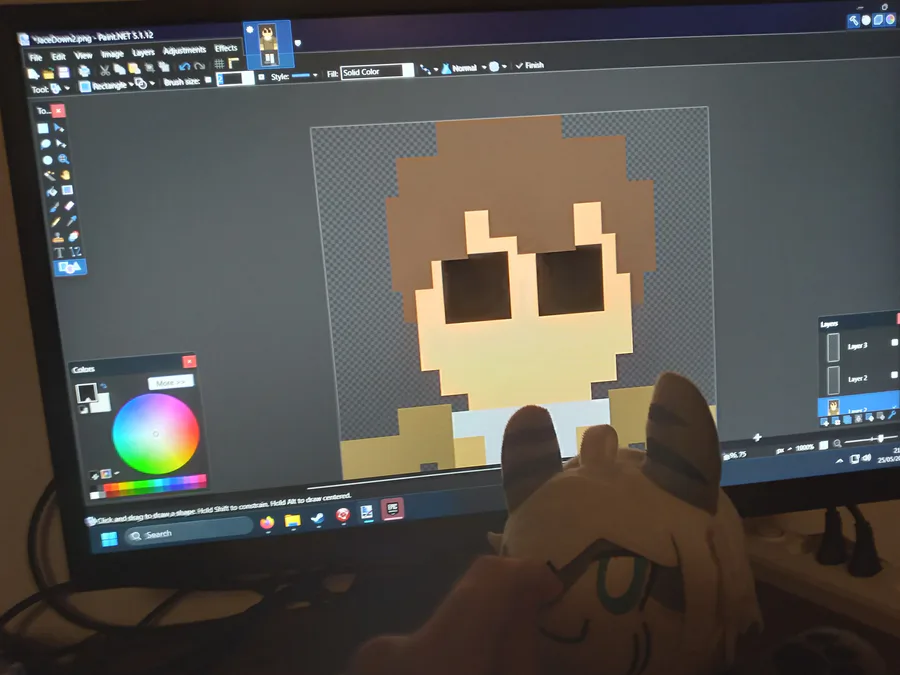Viewport: 900px width, 675px height.
Task: Click the Undo arrow in toolbar
Action: pos(184,67)
